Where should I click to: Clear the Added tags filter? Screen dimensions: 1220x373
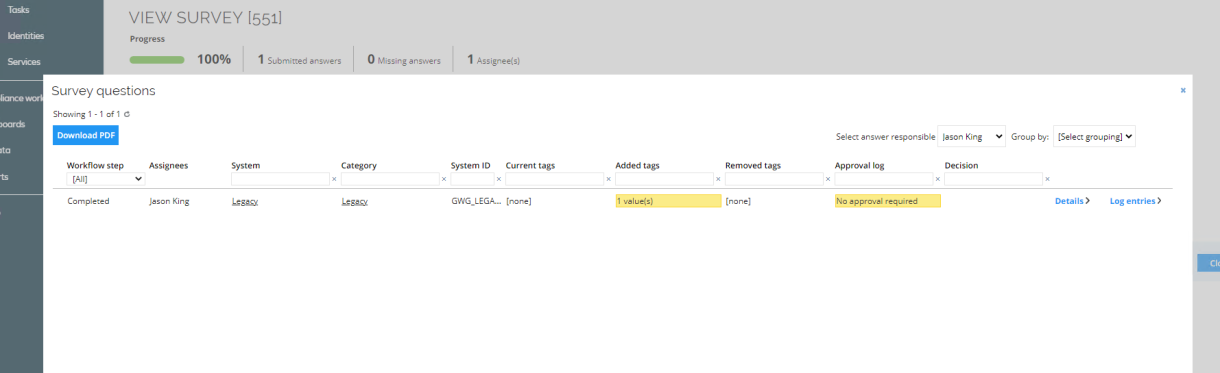tap(718, 179)
